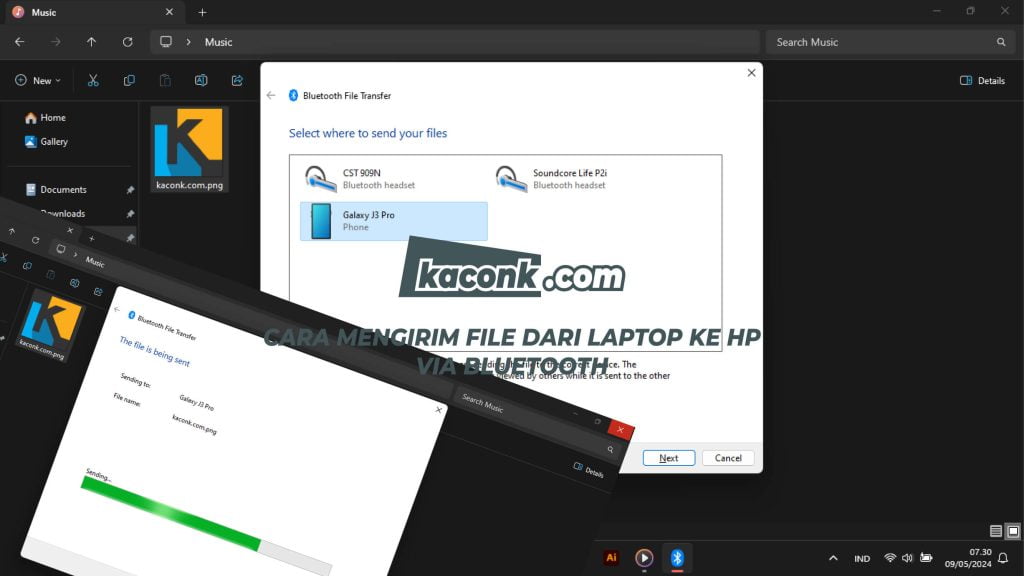Click the This PC monitor icon in address bar
The image size is (1024, 576).
pyautogui.click(x=166, y=42)
